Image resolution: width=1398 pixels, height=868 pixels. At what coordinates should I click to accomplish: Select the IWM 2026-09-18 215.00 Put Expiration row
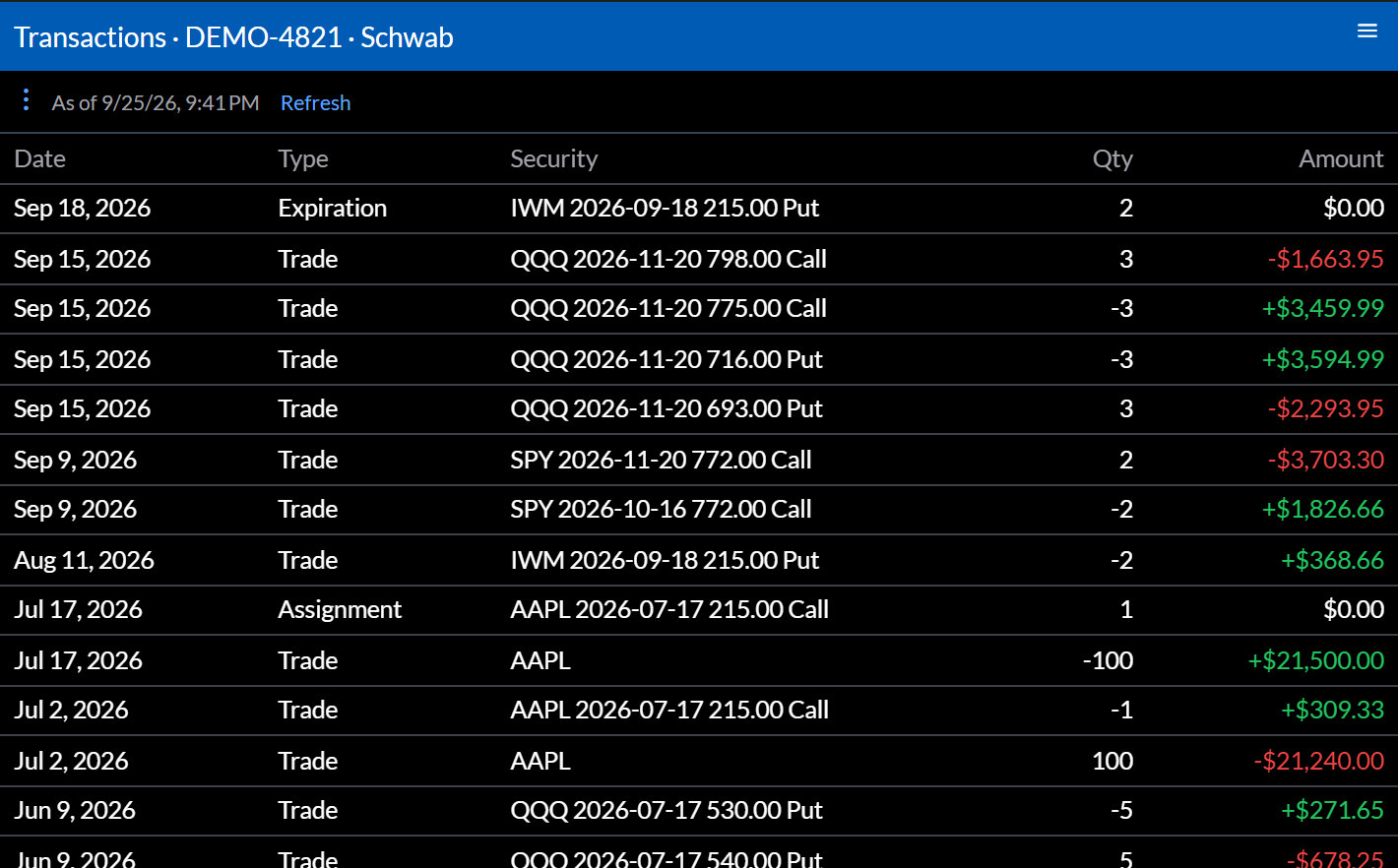point(699,209)
